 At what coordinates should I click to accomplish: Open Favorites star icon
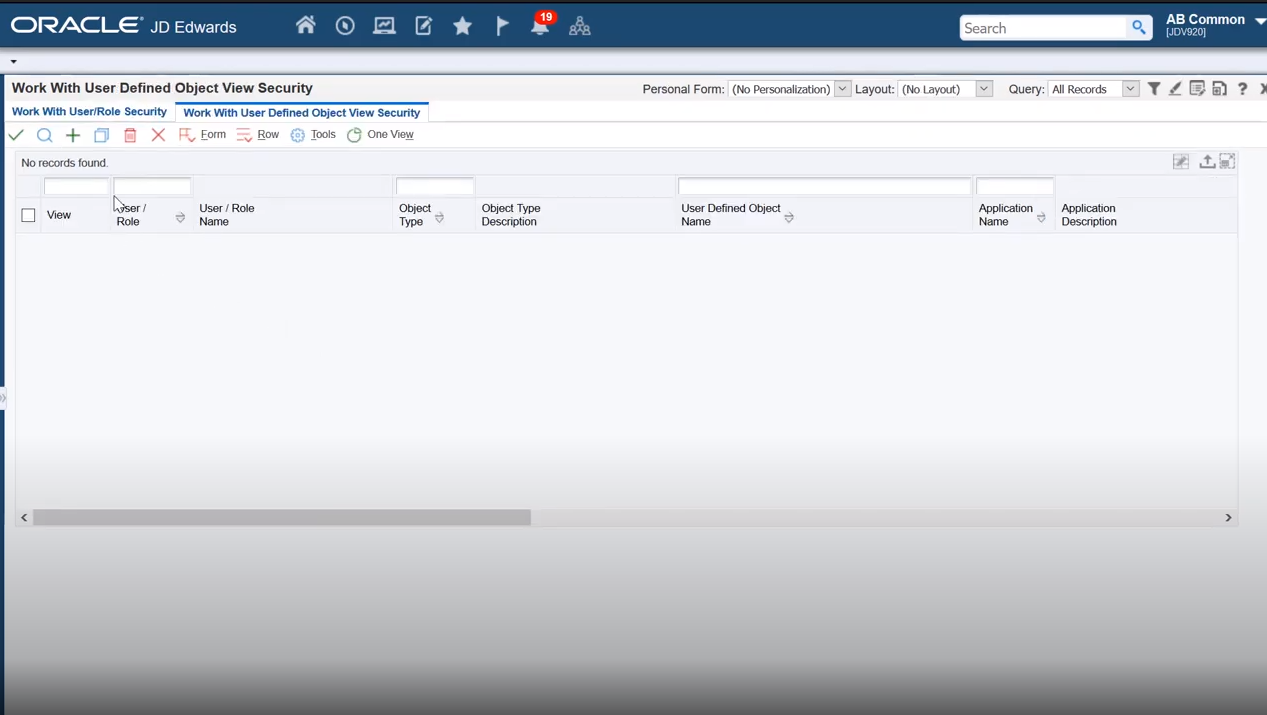coord(462,26)
